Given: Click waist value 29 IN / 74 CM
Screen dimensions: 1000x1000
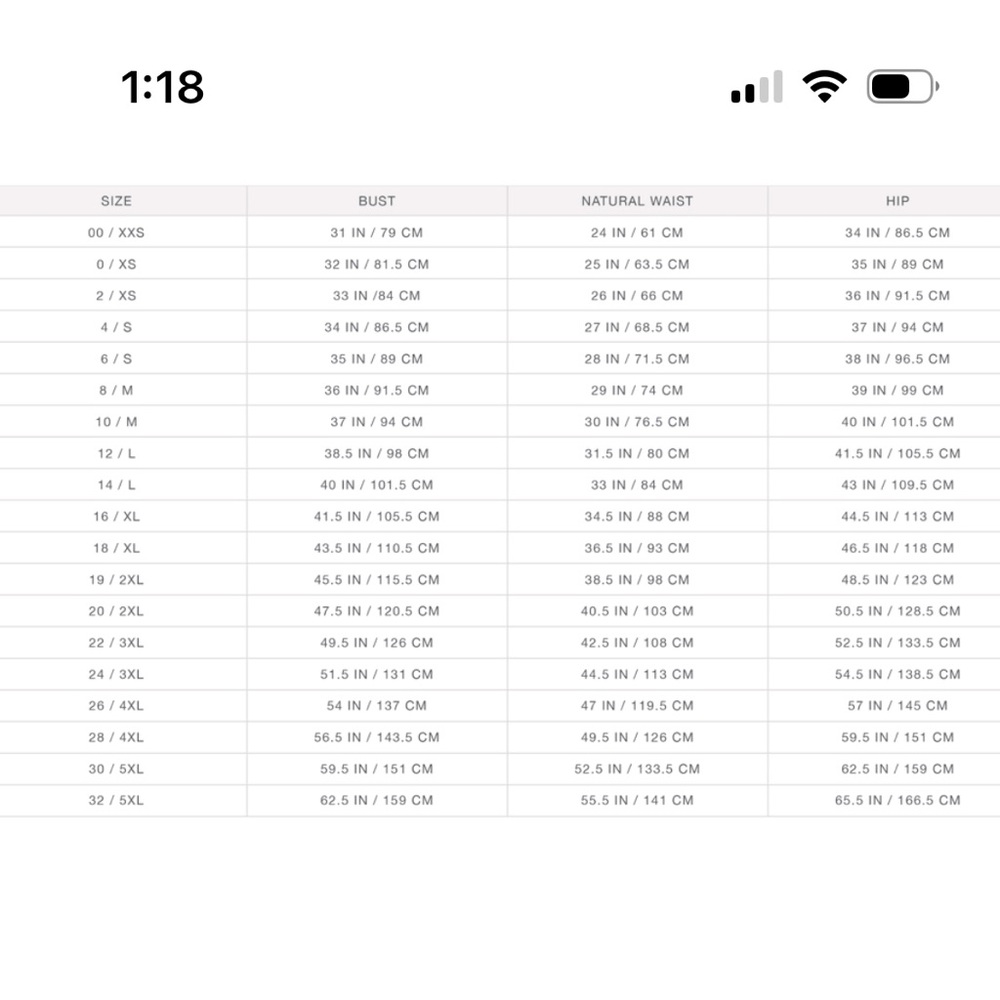Looking at the screenshot, I should pyautogui.click(x=637, y=390).
